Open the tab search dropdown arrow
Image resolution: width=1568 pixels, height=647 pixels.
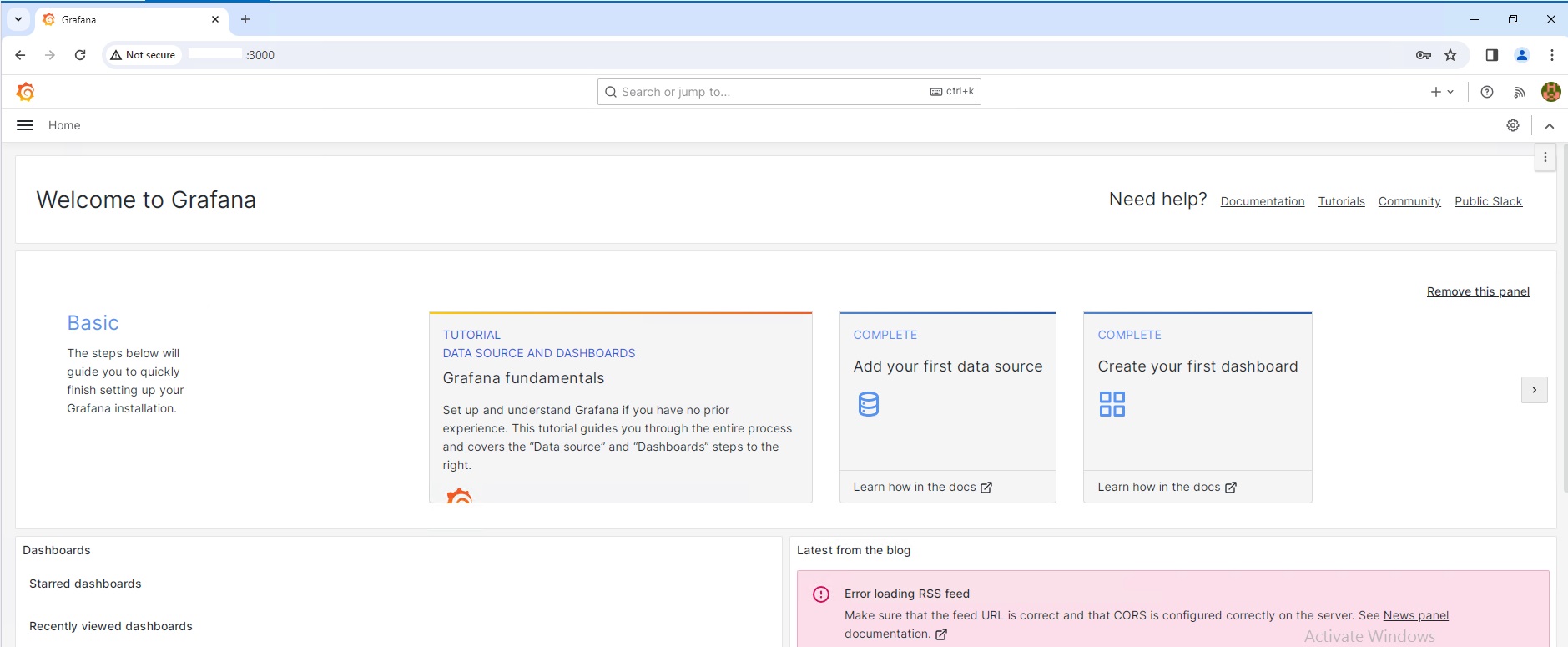pos(18,19)
